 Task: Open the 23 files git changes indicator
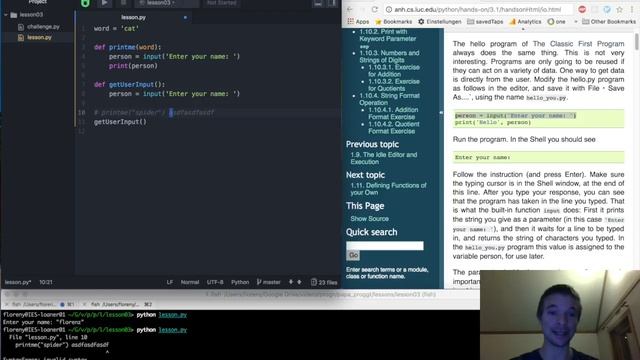[x=324, y=282]
